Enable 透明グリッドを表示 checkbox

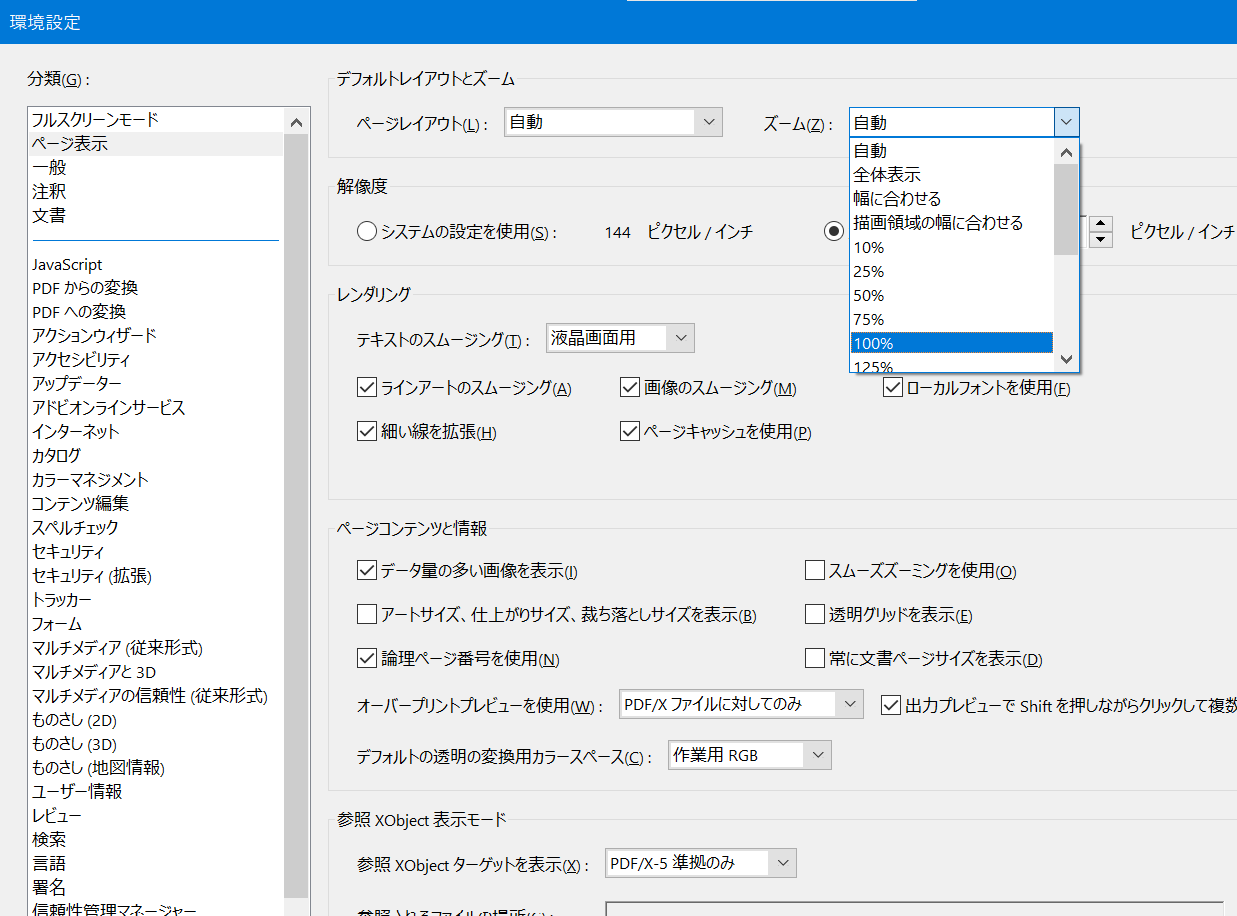pyautogui.click(x=814, y=615)
